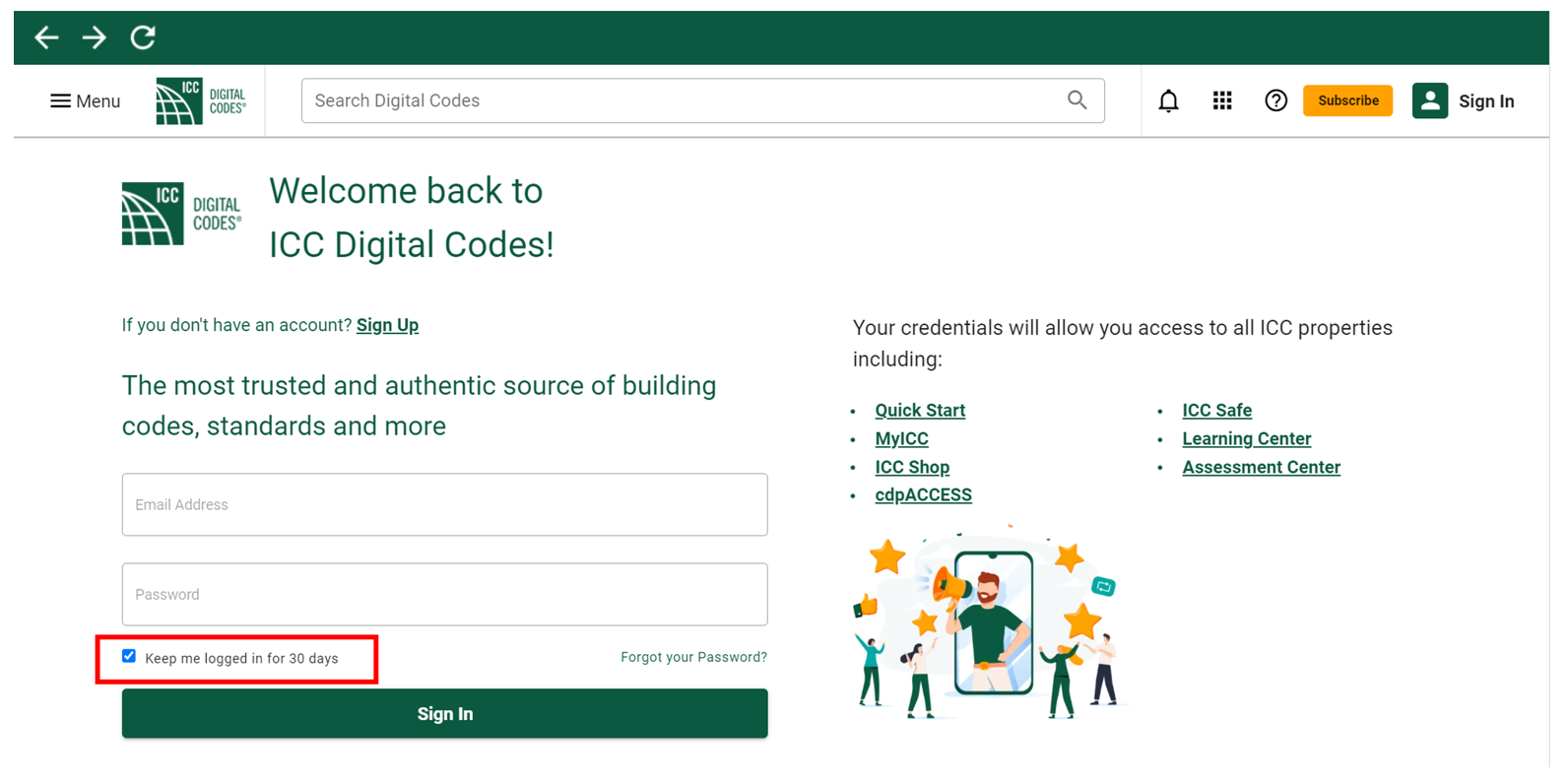Click the orange Subscribe button
The height and width of the screenshot is (783, 1568).
point(1347,100)
